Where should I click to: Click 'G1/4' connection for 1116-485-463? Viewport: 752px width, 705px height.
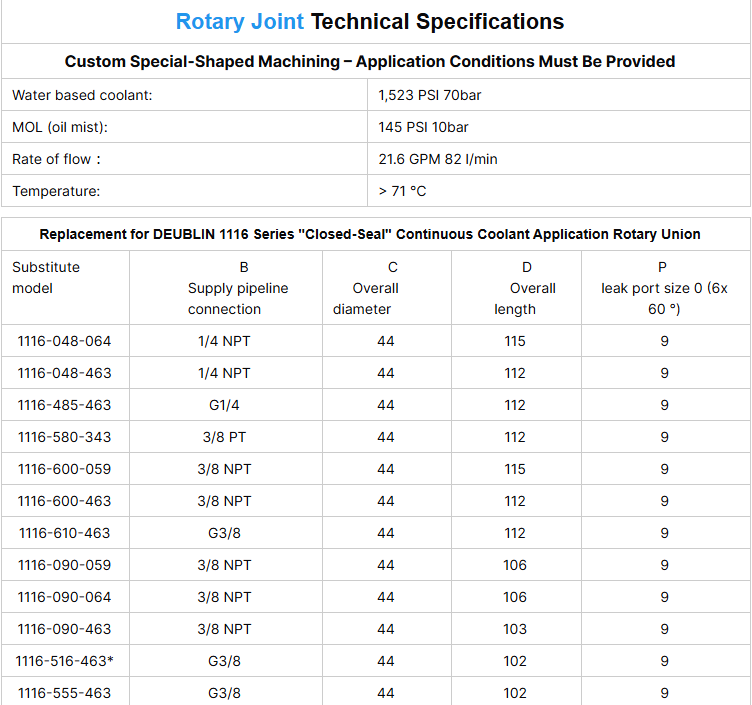(224, 405)
